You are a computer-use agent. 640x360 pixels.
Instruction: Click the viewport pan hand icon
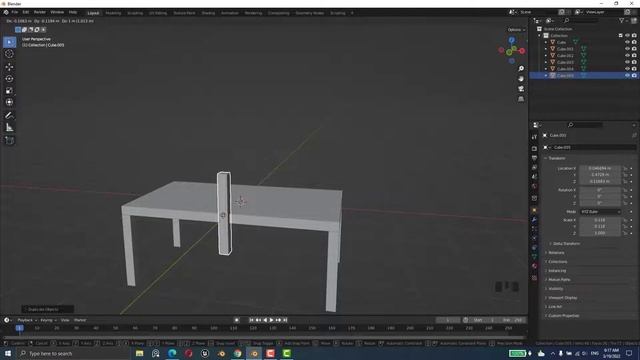click(521, 78)
